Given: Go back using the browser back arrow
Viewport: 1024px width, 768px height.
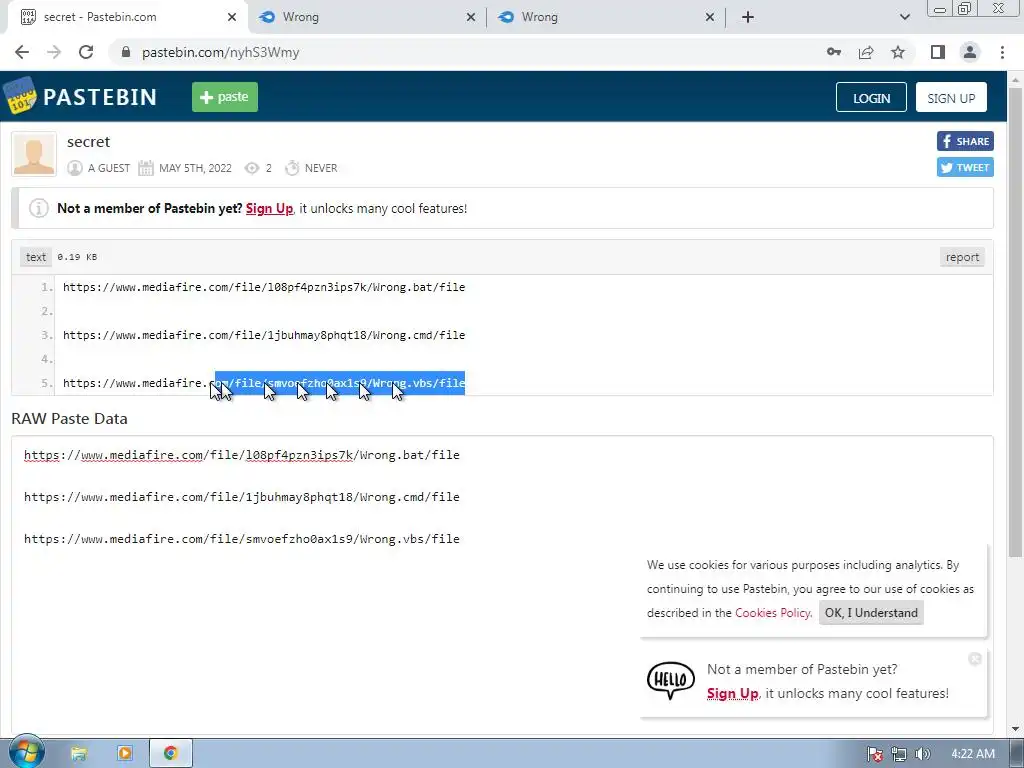Looking at the screenshot, I should click(x=22, y=52).
